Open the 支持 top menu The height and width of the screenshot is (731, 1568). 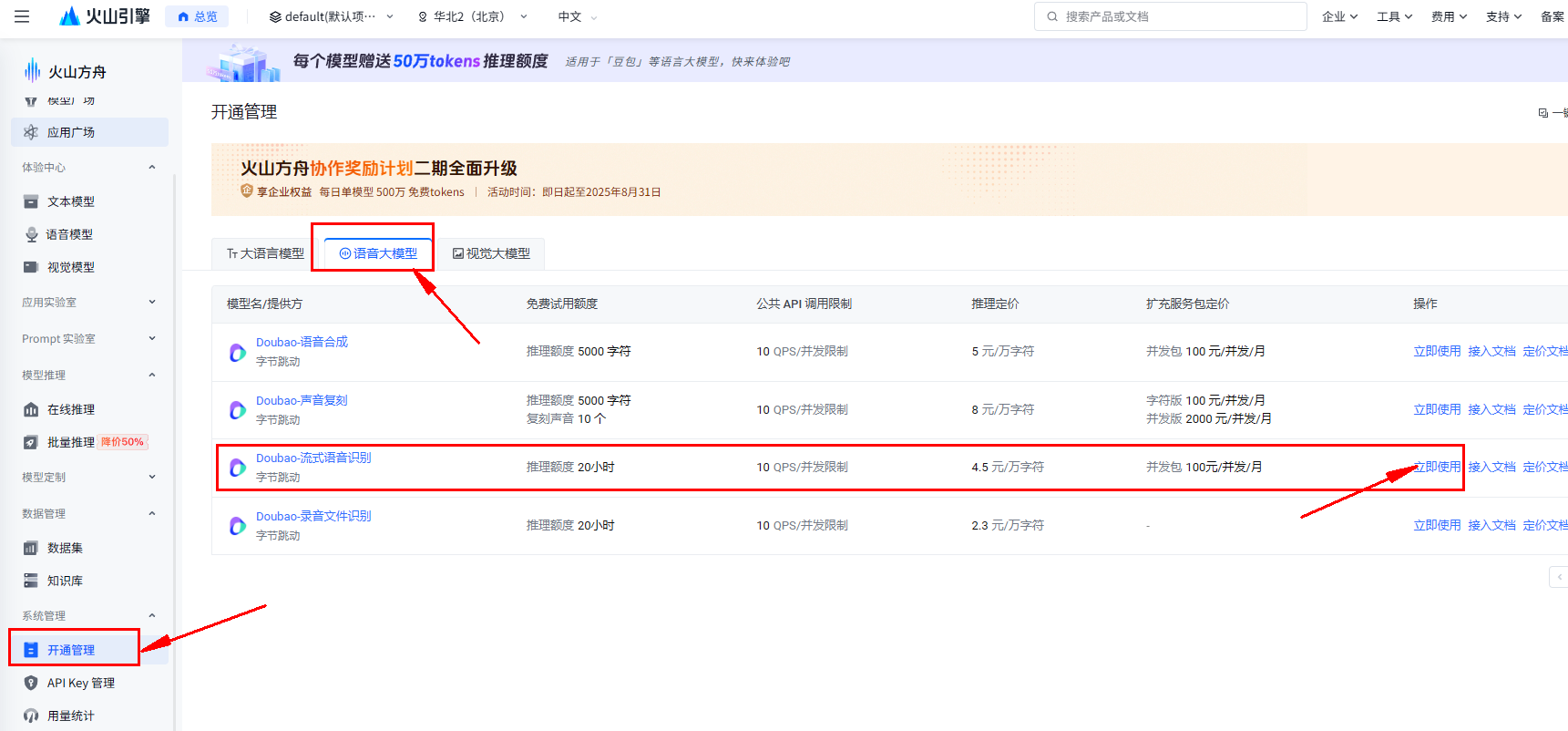click(x=1503, y=16)
